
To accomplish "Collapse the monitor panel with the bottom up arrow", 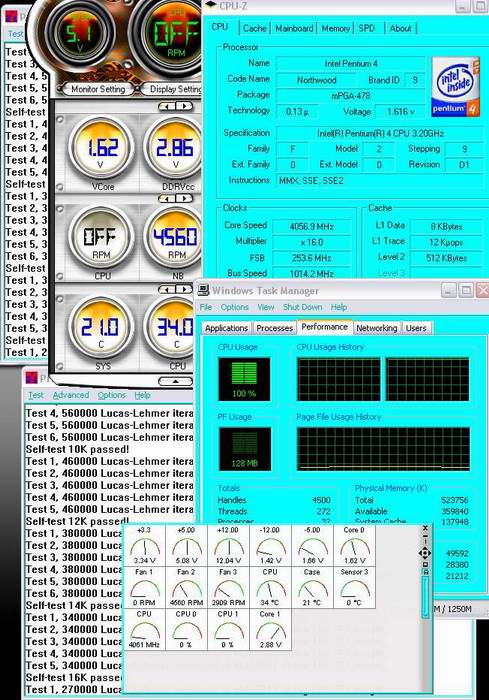I will [x=176, y=382].
